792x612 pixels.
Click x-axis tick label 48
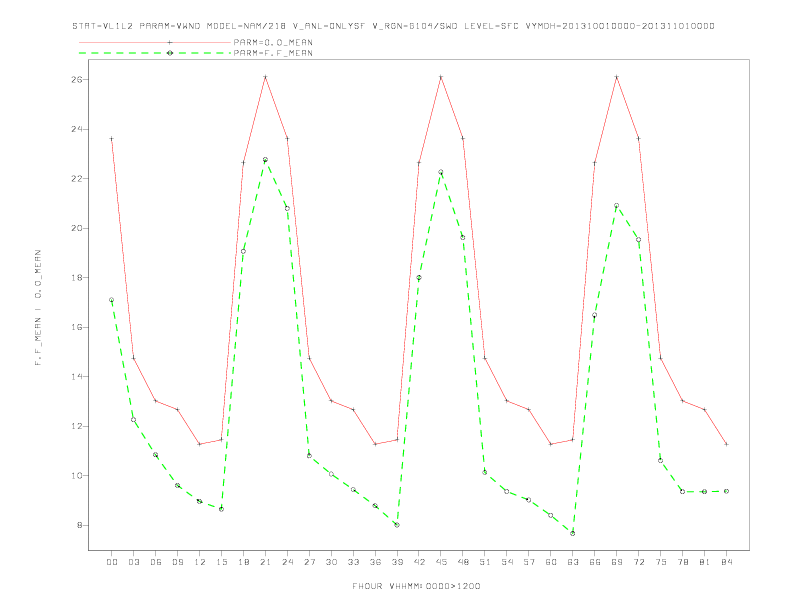click(463, 562)
